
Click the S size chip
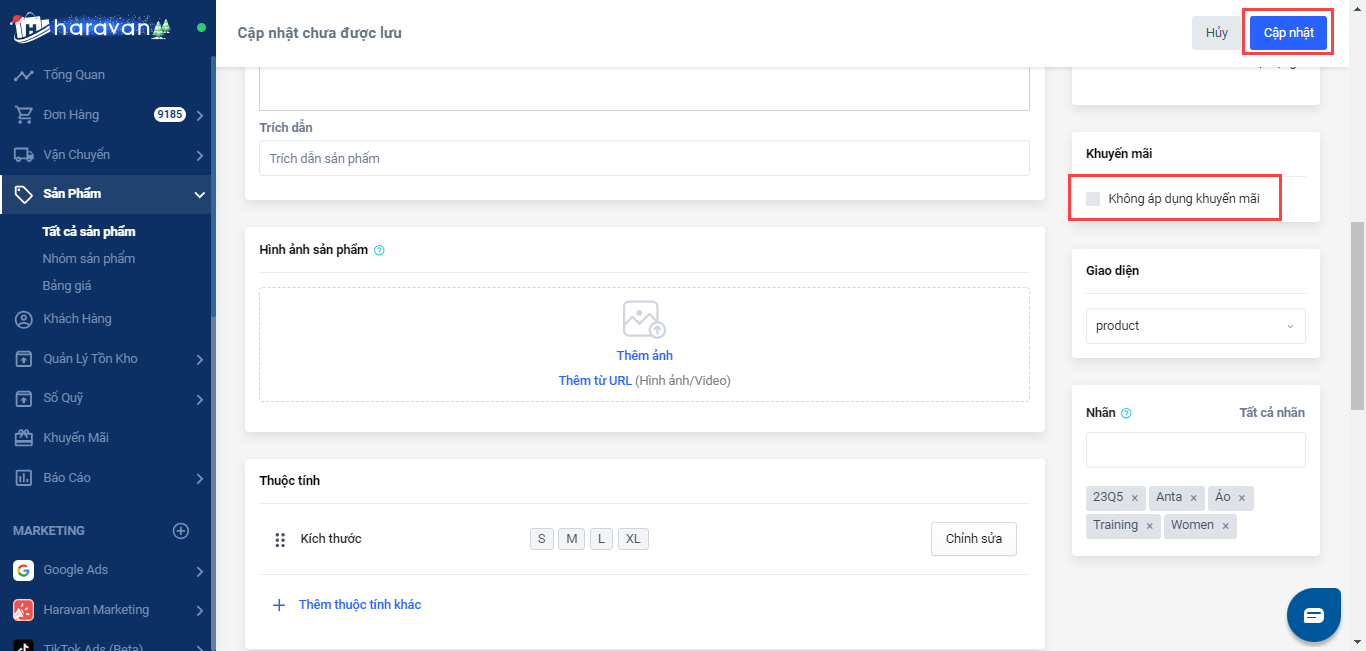[x=541, y=539]
